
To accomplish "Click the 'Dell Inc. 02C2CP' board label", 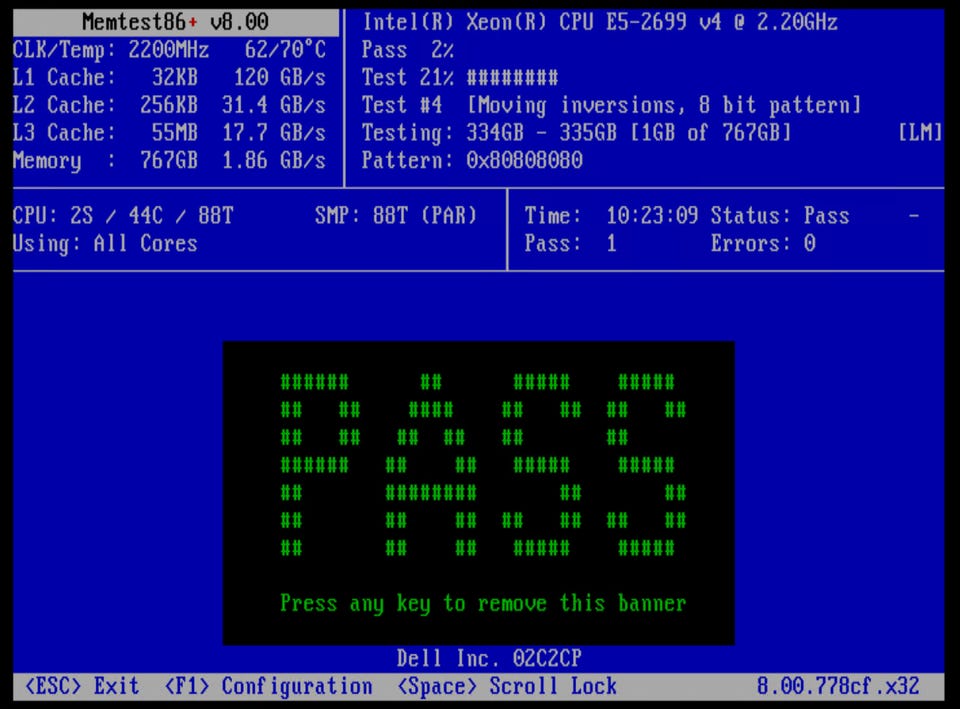I will tap(489, 658).
